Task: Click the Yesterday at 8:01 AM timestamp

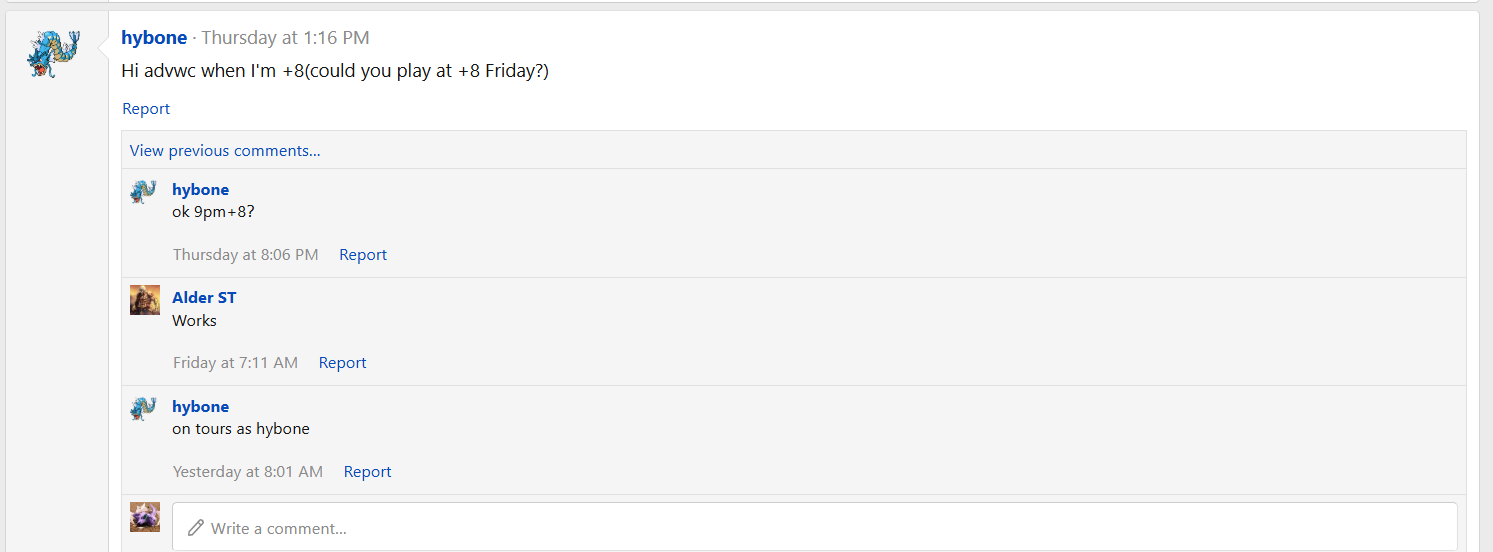Action: (247, 472)
